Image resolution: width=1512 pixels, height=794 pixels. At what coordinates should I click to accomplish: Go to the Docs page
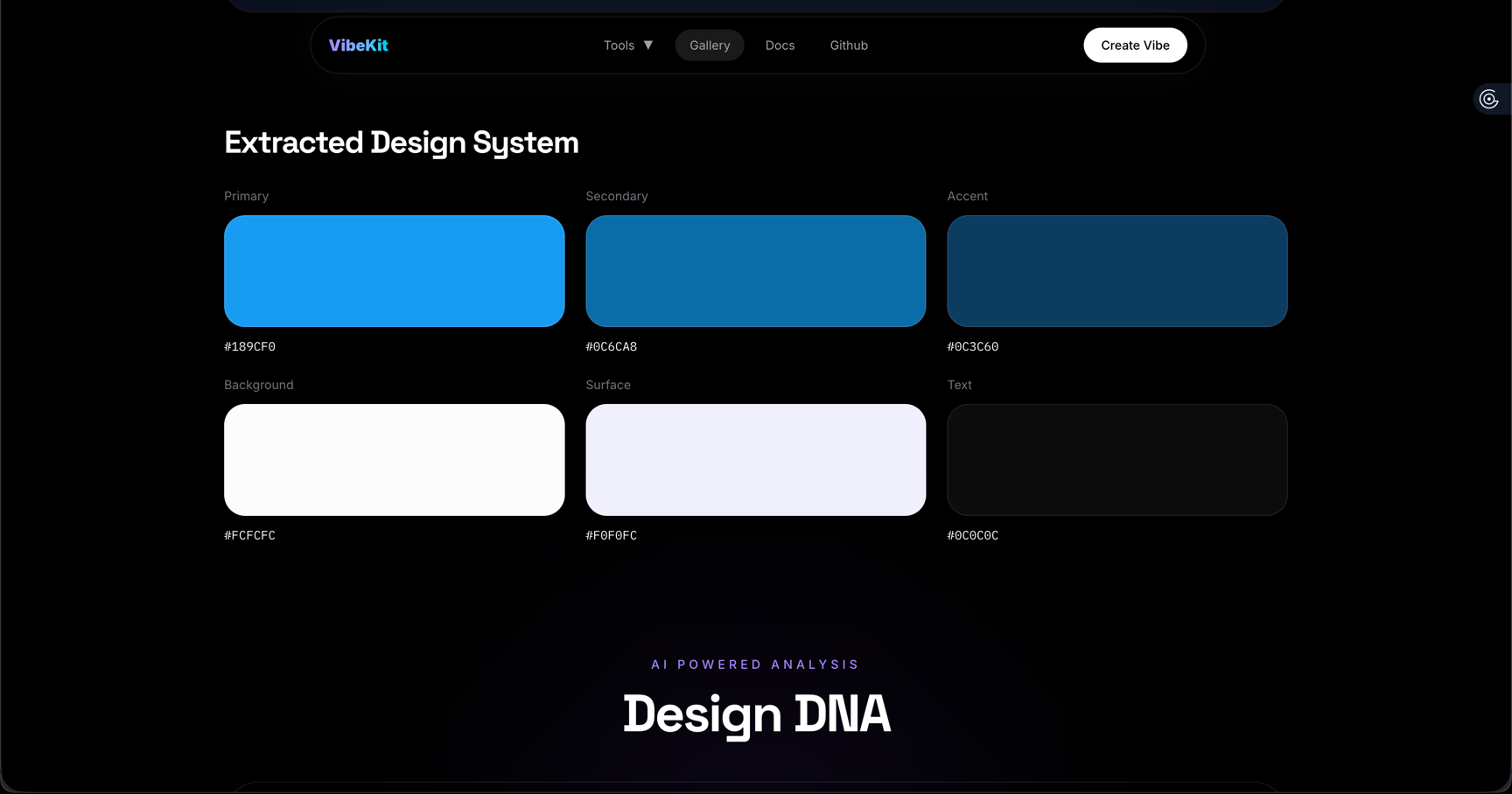point(780,45)
